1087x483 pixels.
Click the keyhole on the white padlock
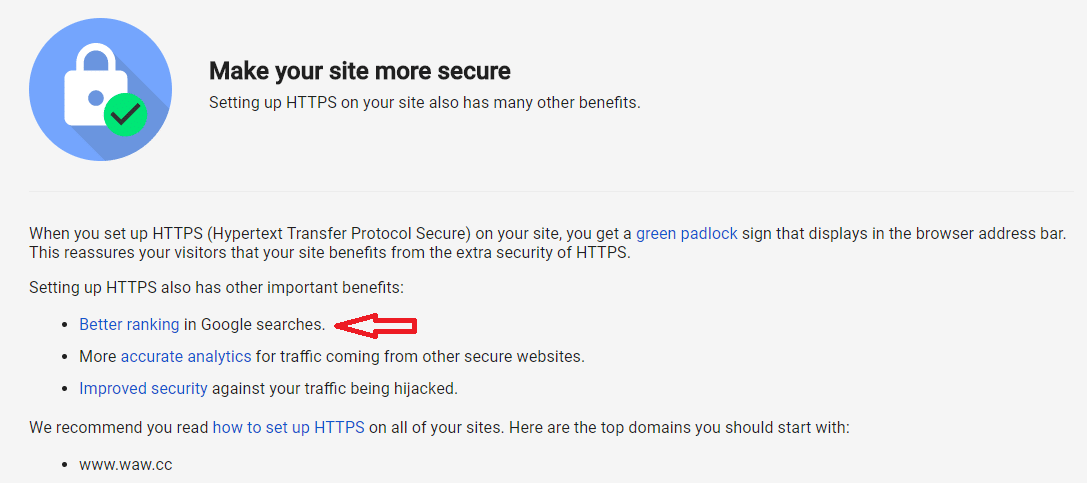click(96, 99)
